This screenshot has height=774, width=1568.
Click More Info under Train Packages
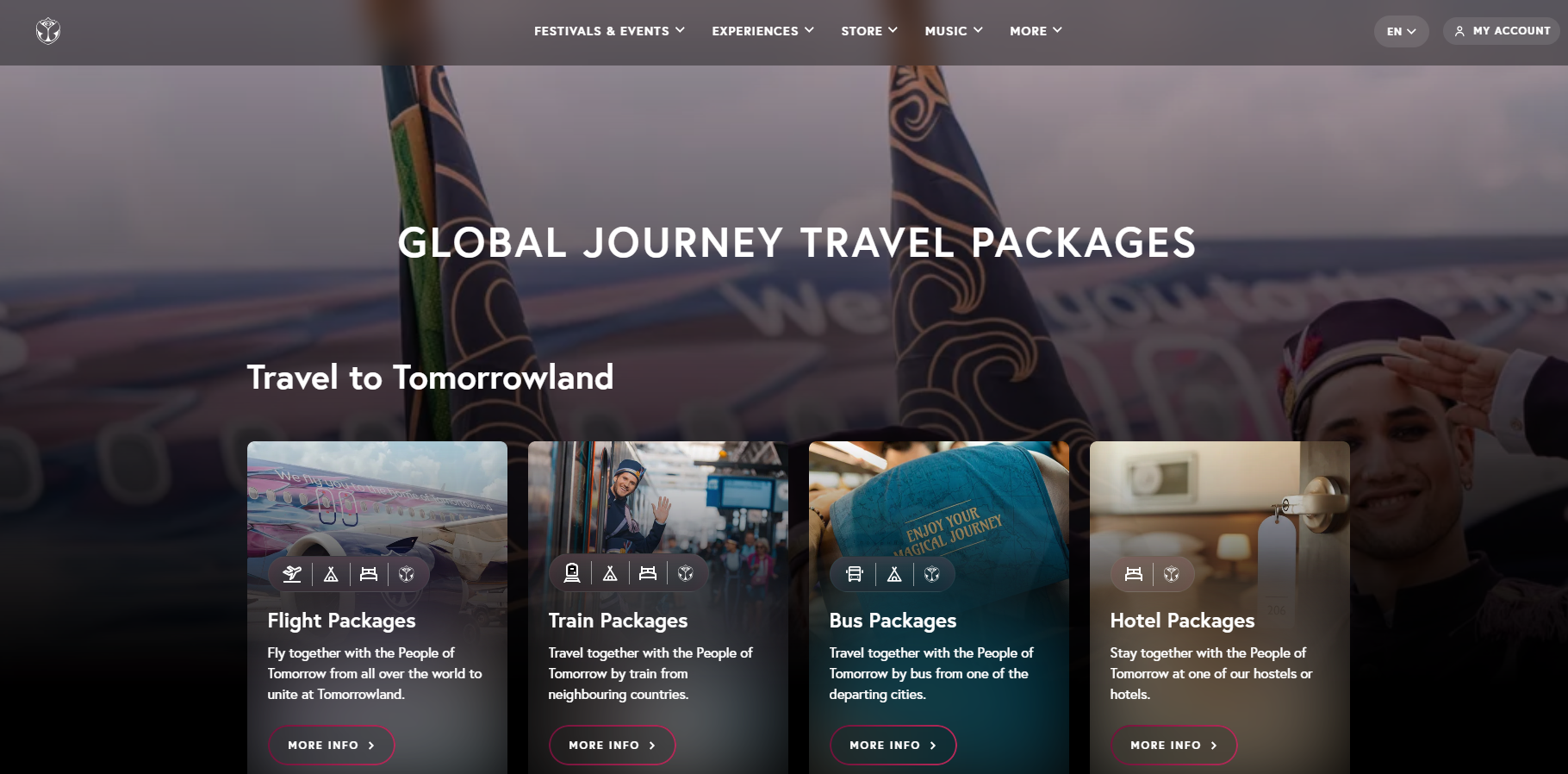pyautogui.click(x=612, y=746)
